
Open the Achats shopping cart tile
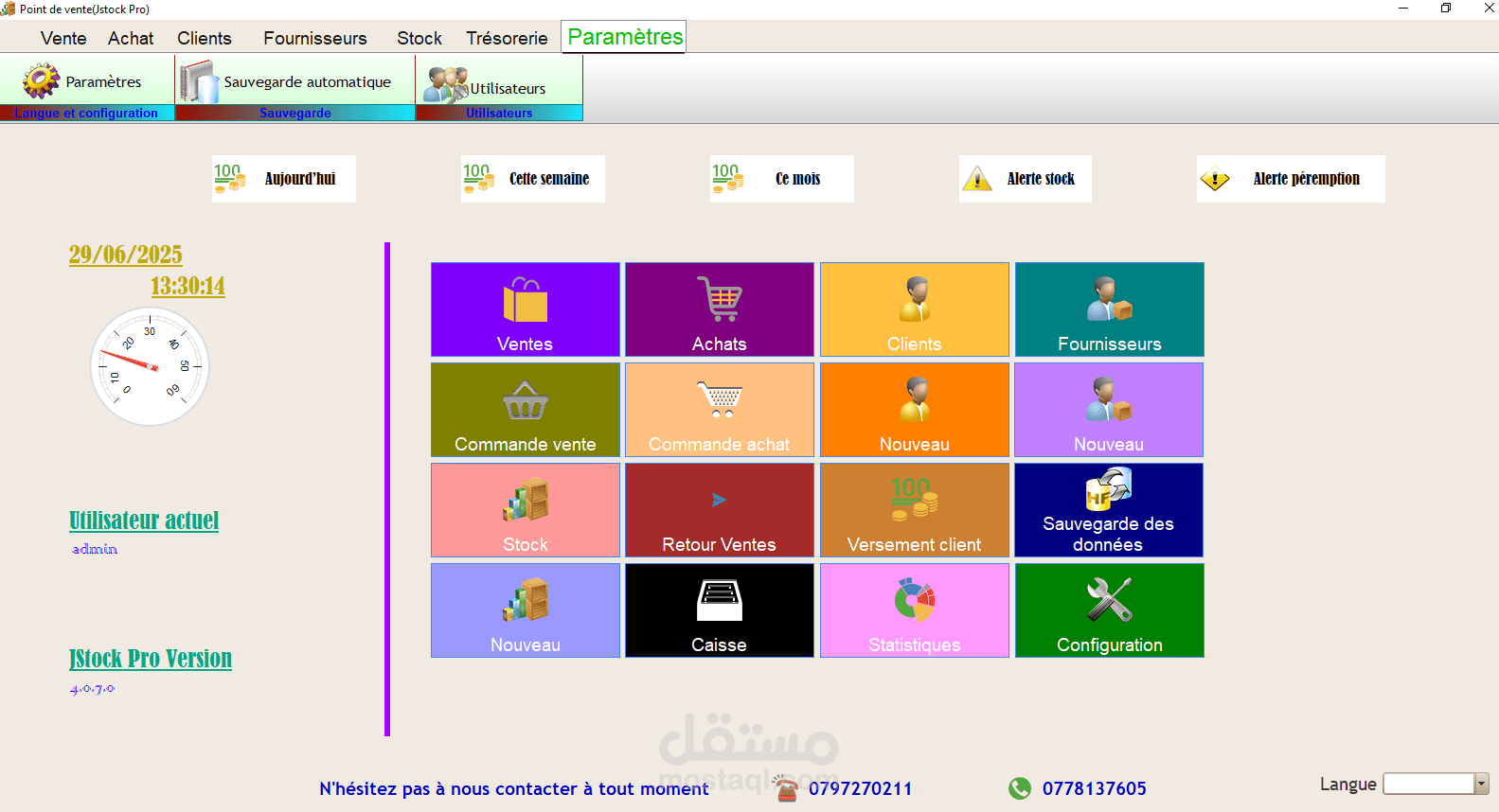click(720, 309)
